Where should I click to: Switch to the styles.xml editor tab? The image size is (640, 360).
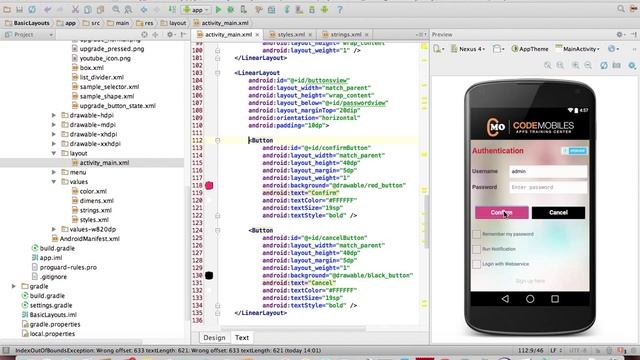291,35
